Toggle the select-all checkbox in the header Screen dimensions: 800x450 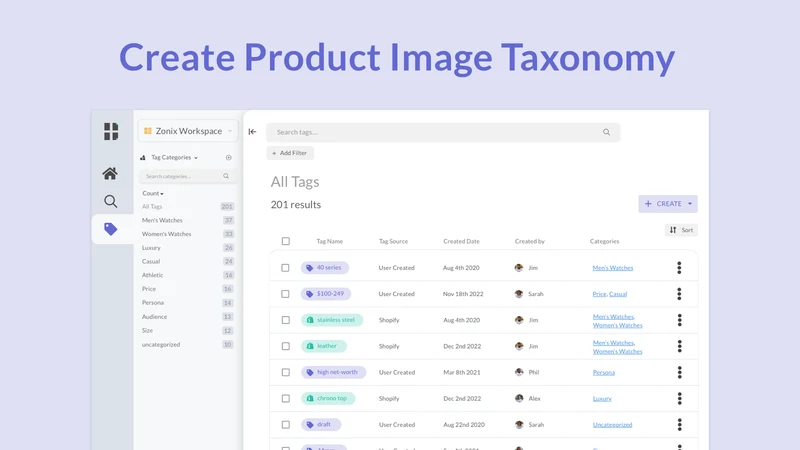click(x=286, y=241)
